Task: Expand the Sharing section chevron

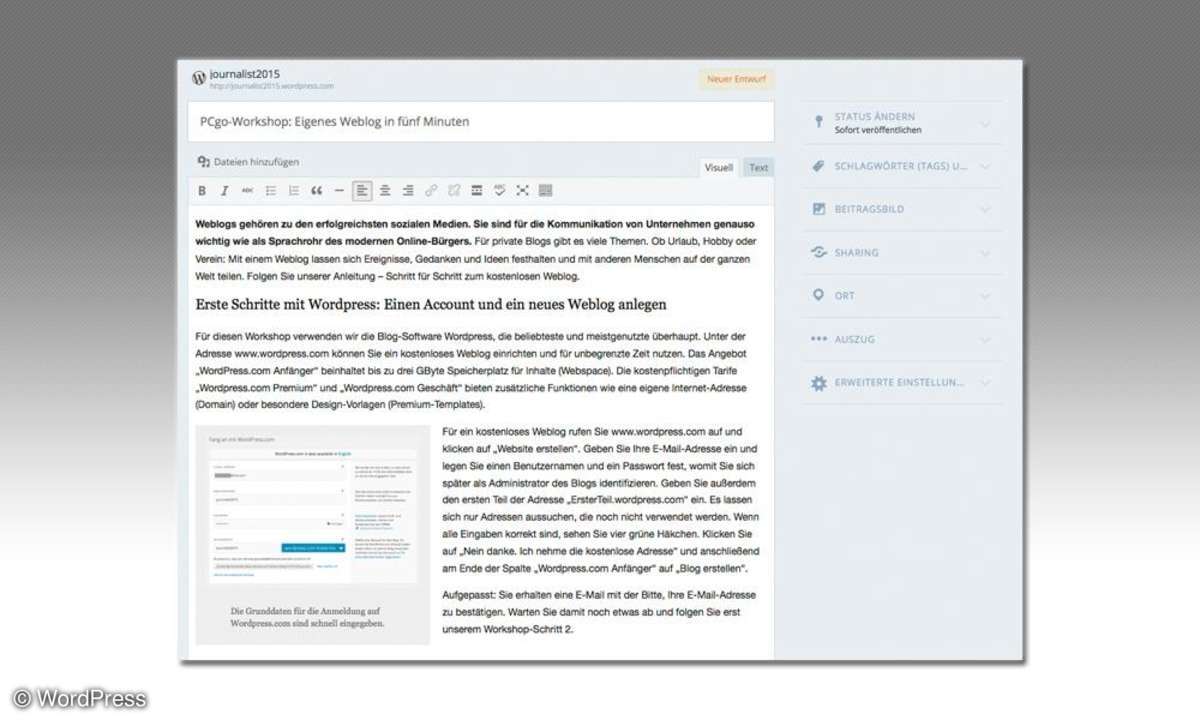Action: [985, 252]
